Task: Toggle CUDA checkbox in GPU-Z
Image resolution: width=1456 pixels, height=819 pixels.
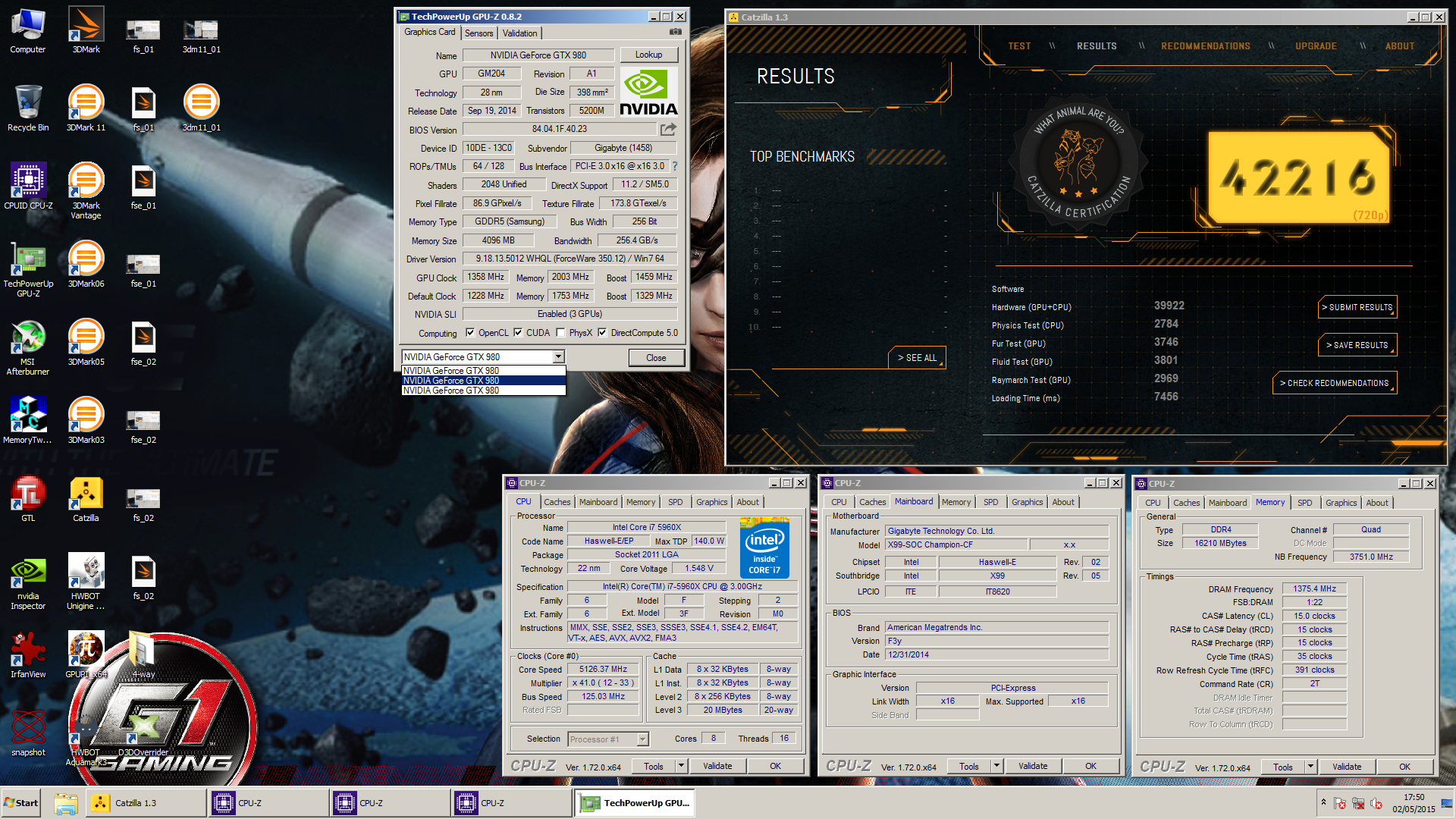Action: click(518, 332)
